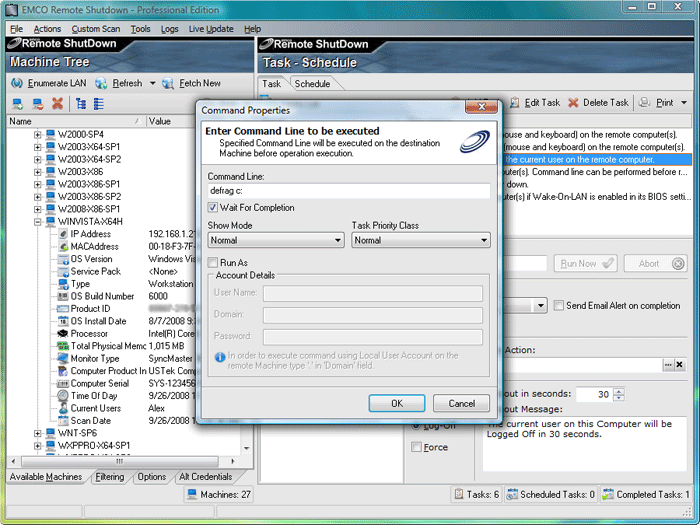Click the Machines: 27 status bar icon
Screen dimensions: 700x525
192,494
